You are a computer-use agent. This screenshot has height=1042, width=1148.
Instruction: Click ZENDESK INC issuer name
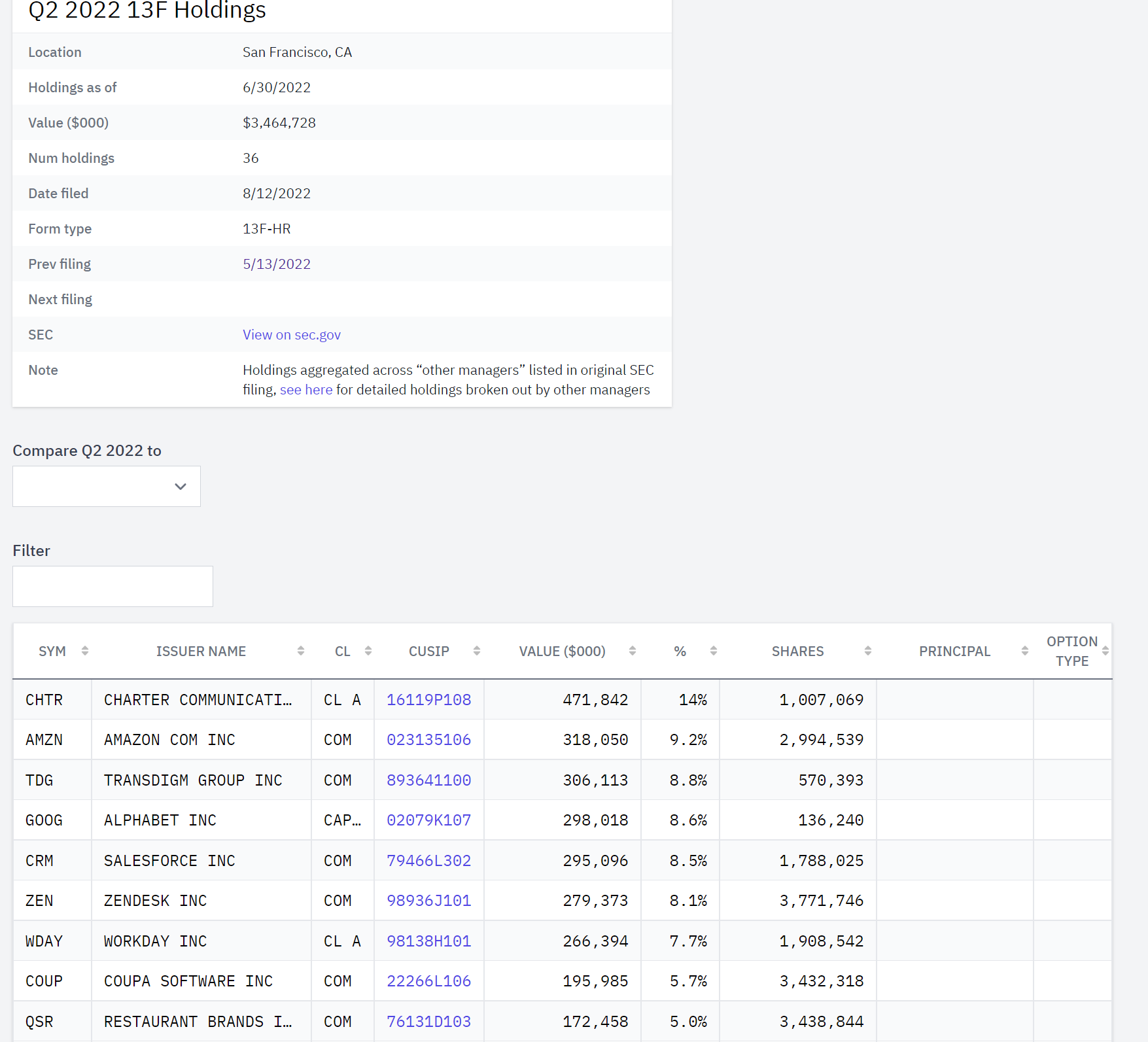click(x=156, y=901)
